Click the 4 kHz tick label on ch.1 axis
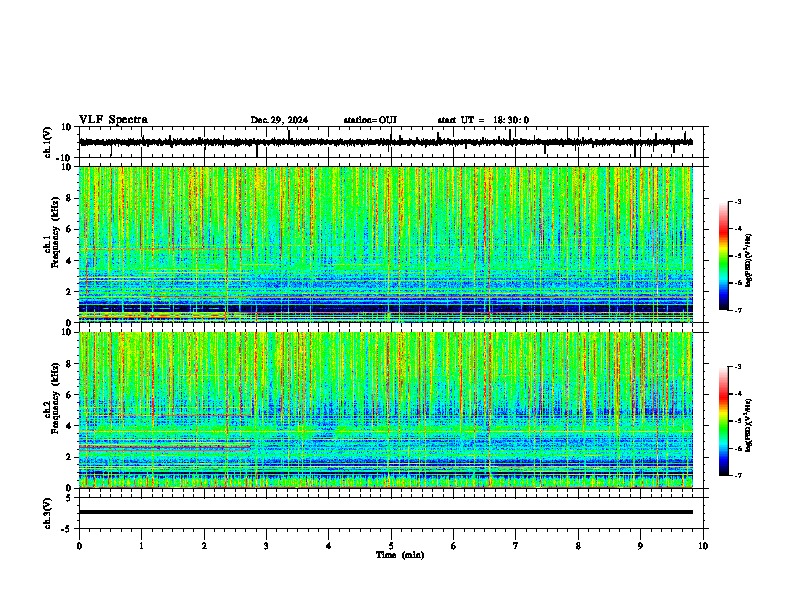 [69, 261]
